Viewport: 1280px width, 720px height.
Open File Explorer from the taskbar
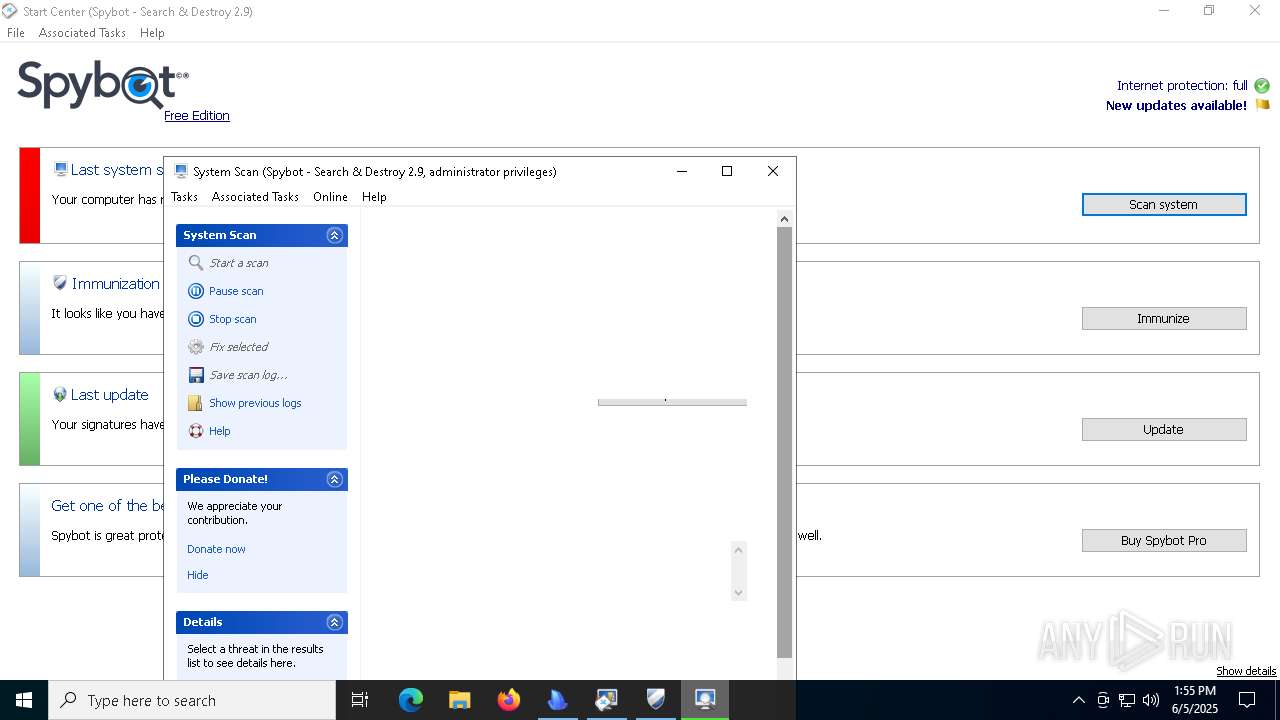point(460,700)
